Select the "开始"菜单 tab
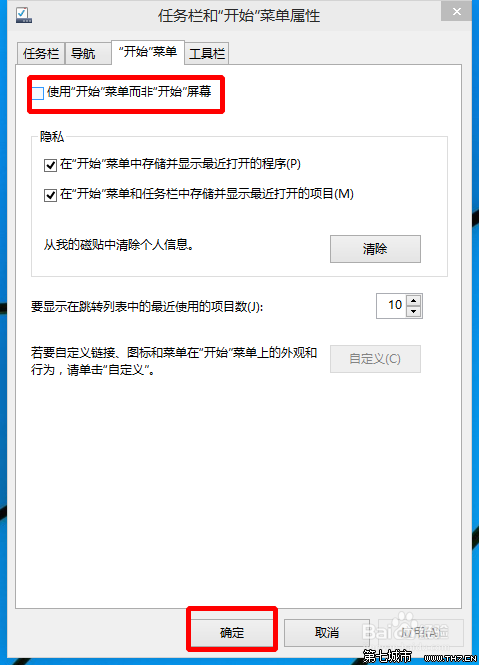 click(148, 52)
